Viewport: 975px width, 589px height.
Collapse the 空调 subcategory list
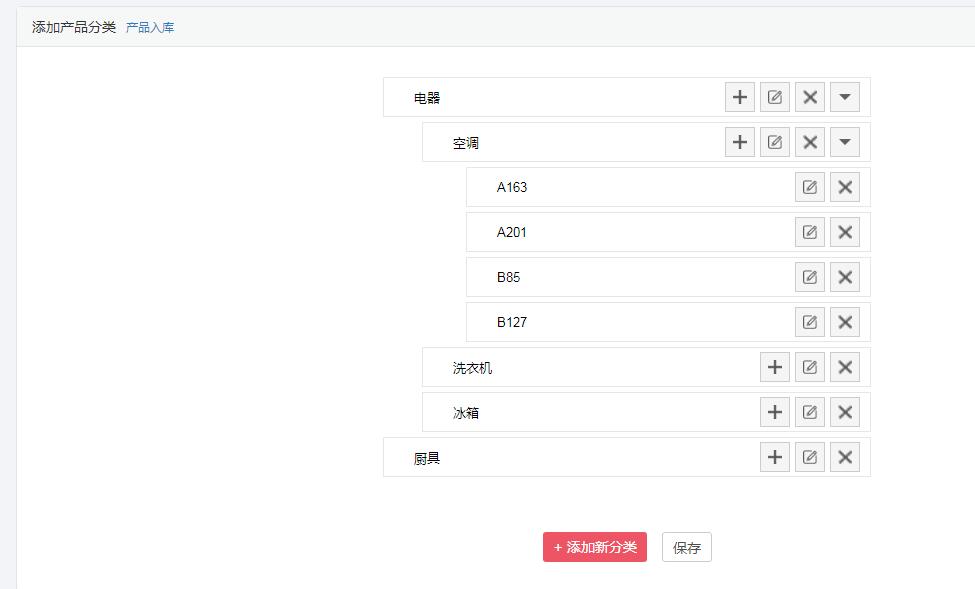pyautogui.click(x=845, y=141)
